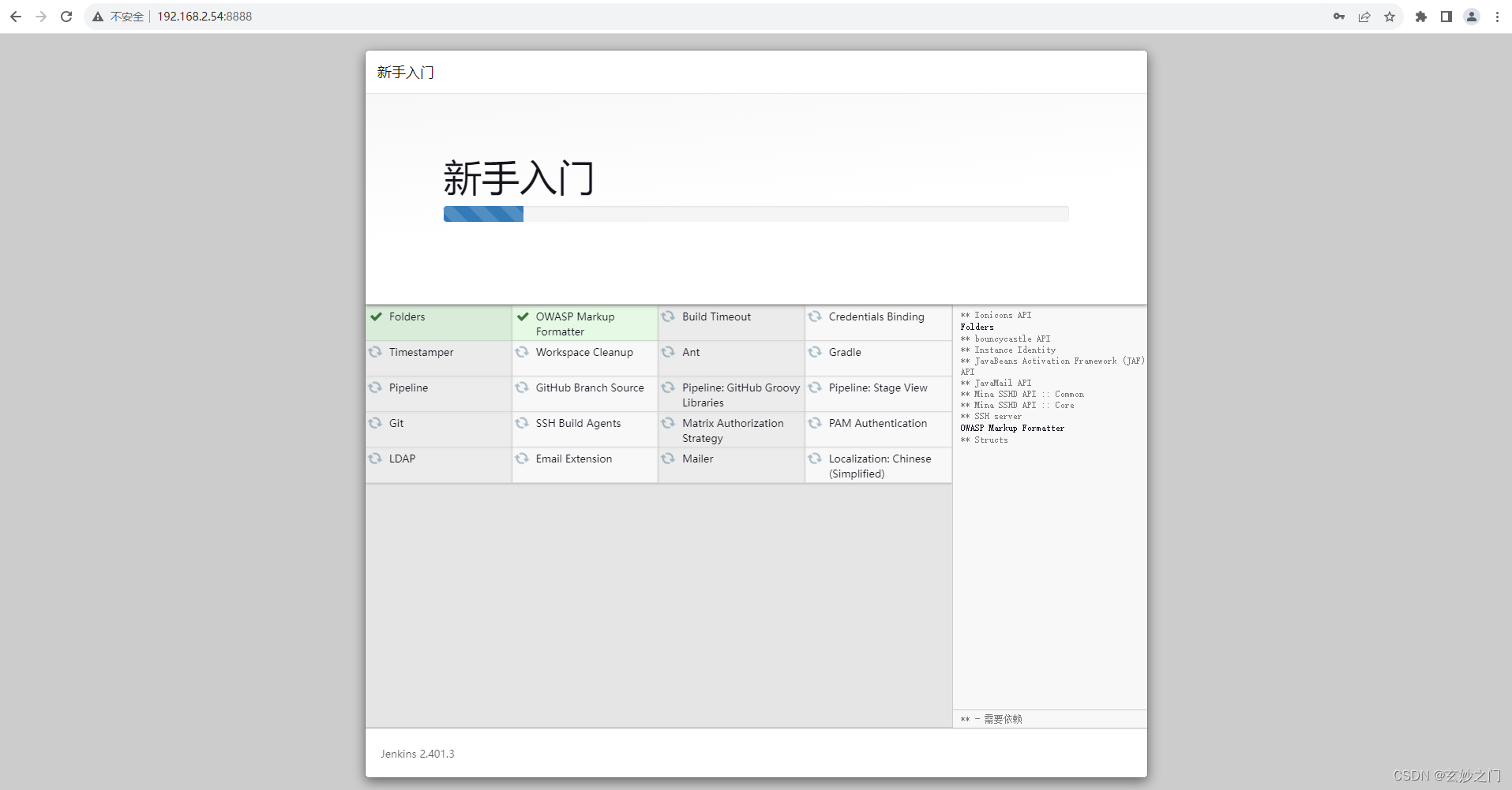Viewport: 1512px width, 790px height.
Task: Click the browser back arrow
Action: coord(16,17)
